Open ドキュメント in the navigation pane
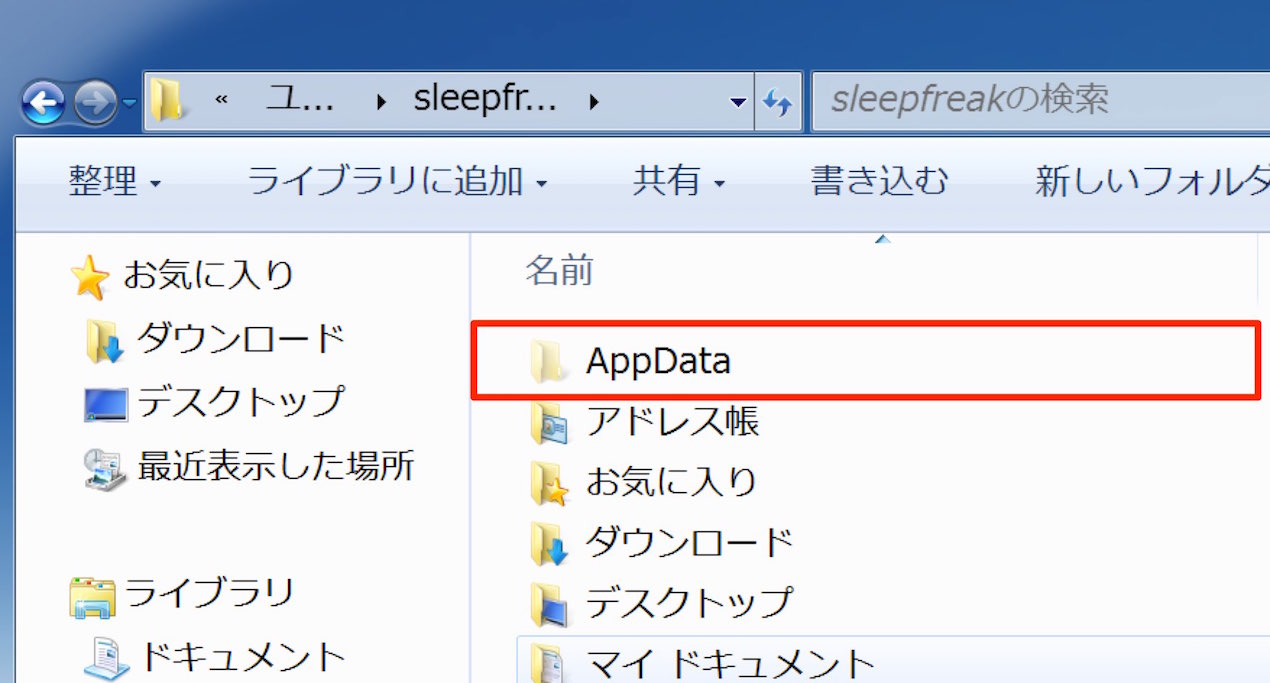 coord(242,658)
